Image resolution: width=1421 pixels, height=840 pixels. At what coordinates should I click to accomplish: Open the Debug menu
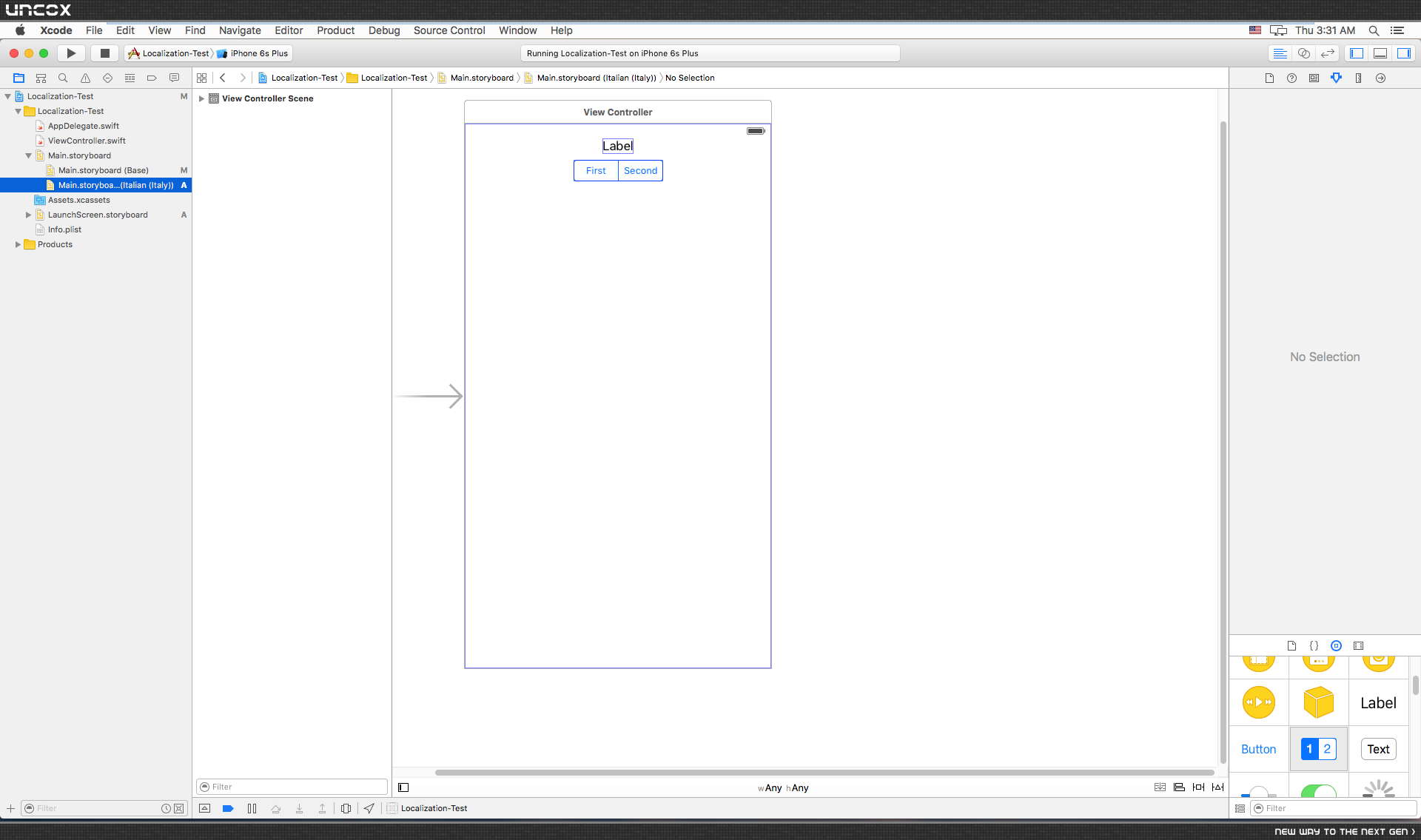[384, 30]
